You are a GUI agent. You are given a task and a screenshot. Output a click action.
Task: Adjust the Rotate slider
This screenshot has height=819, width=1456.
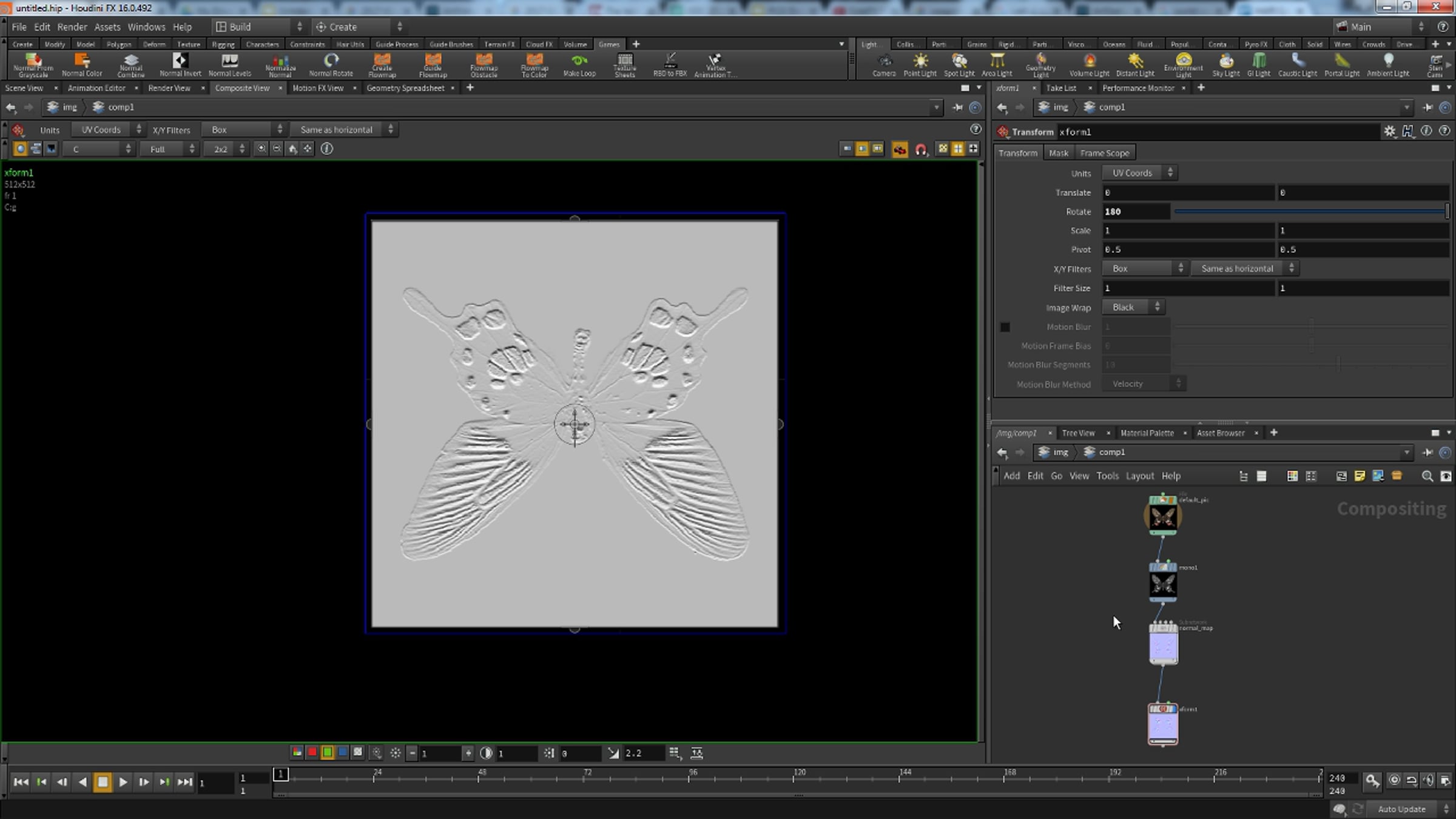pyautogui.click(x=1310, y=212)
